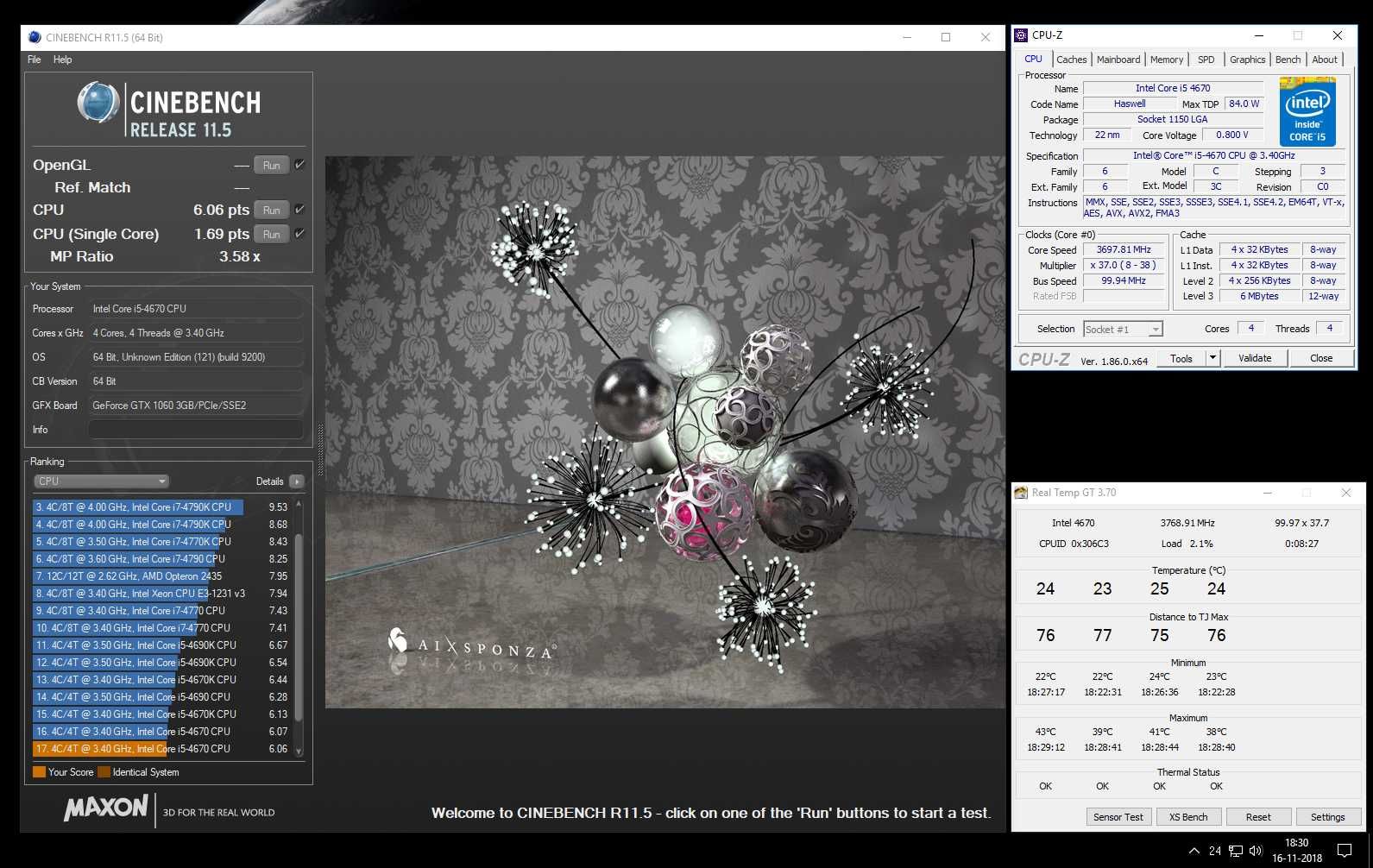The height and width of the screenshot is (868, 1373).
Task: Click CPU-Z Validate button
Action: point(1255,358)
